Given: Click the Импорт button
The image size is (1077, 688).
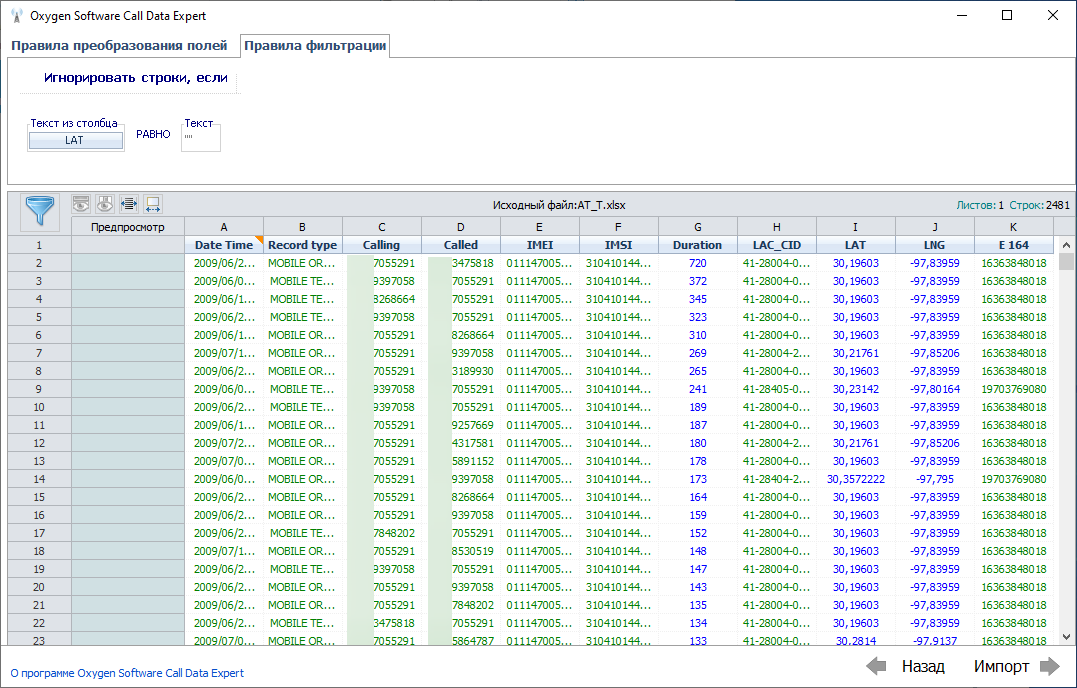Looking at the screenshot, I should tap(1001, 666).
